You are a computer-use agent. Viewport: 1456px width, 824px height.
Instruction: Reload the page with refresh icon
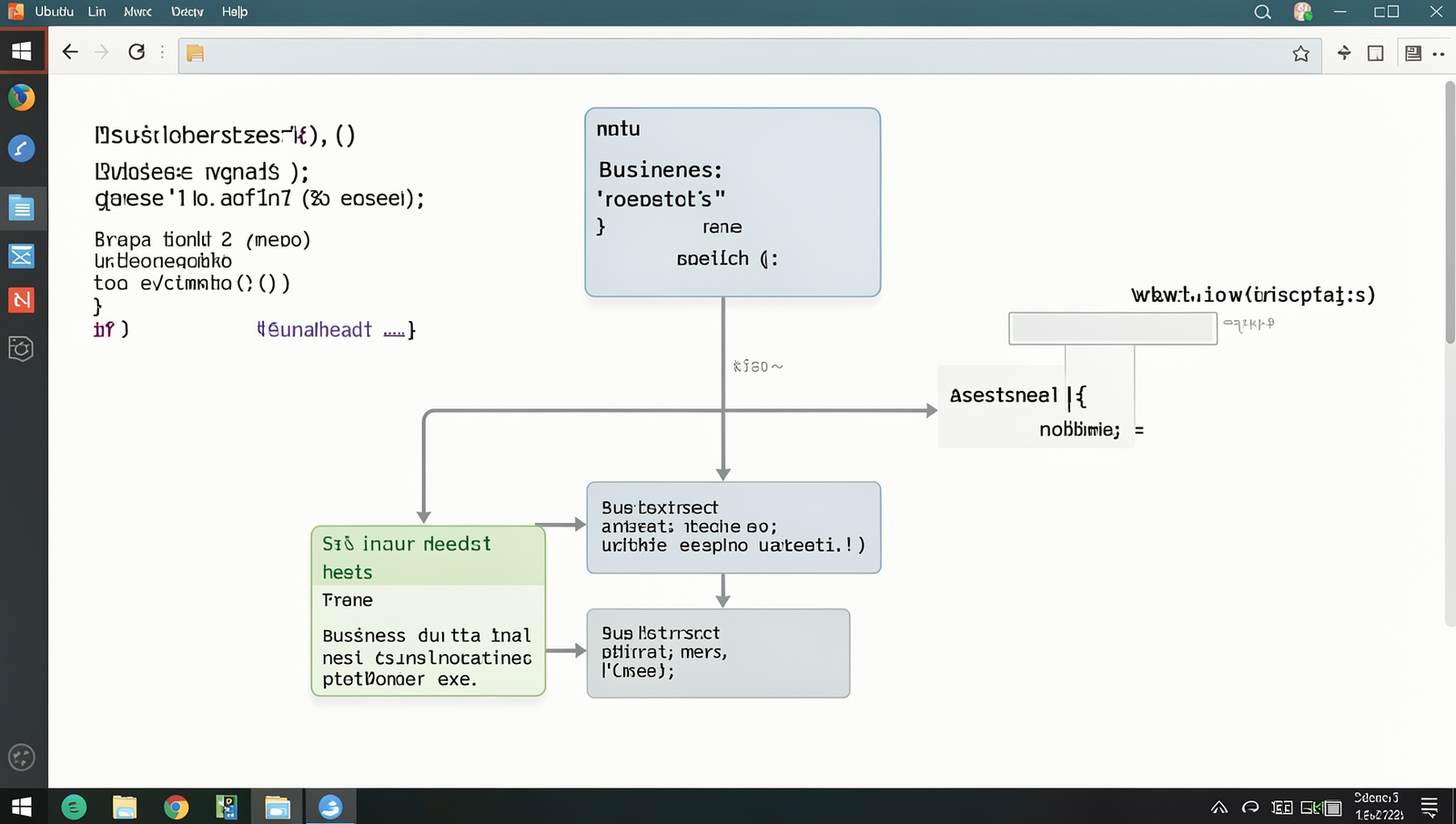(136, 52)
